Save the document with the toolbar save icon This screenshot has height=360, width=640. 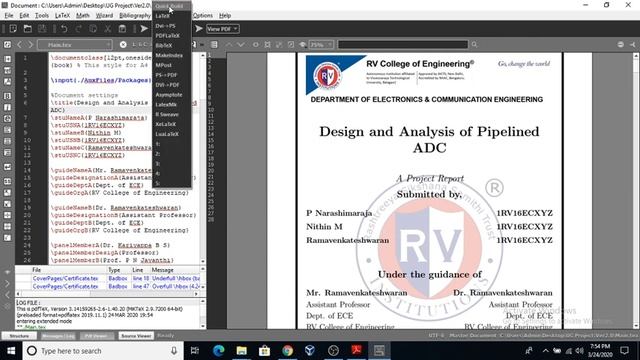(42, 29)
